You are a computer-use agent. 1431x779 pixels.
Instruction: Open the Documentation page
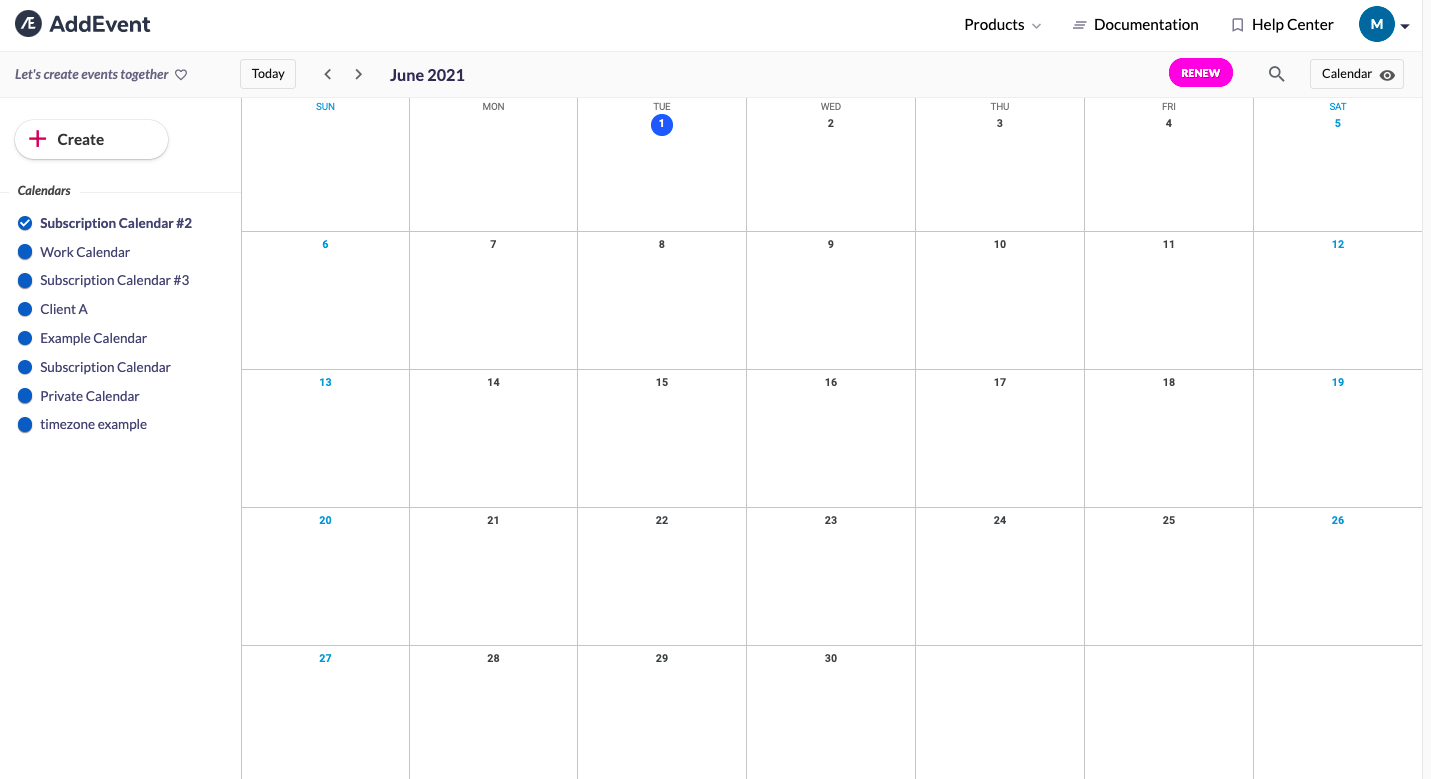tap(1146, 24)
